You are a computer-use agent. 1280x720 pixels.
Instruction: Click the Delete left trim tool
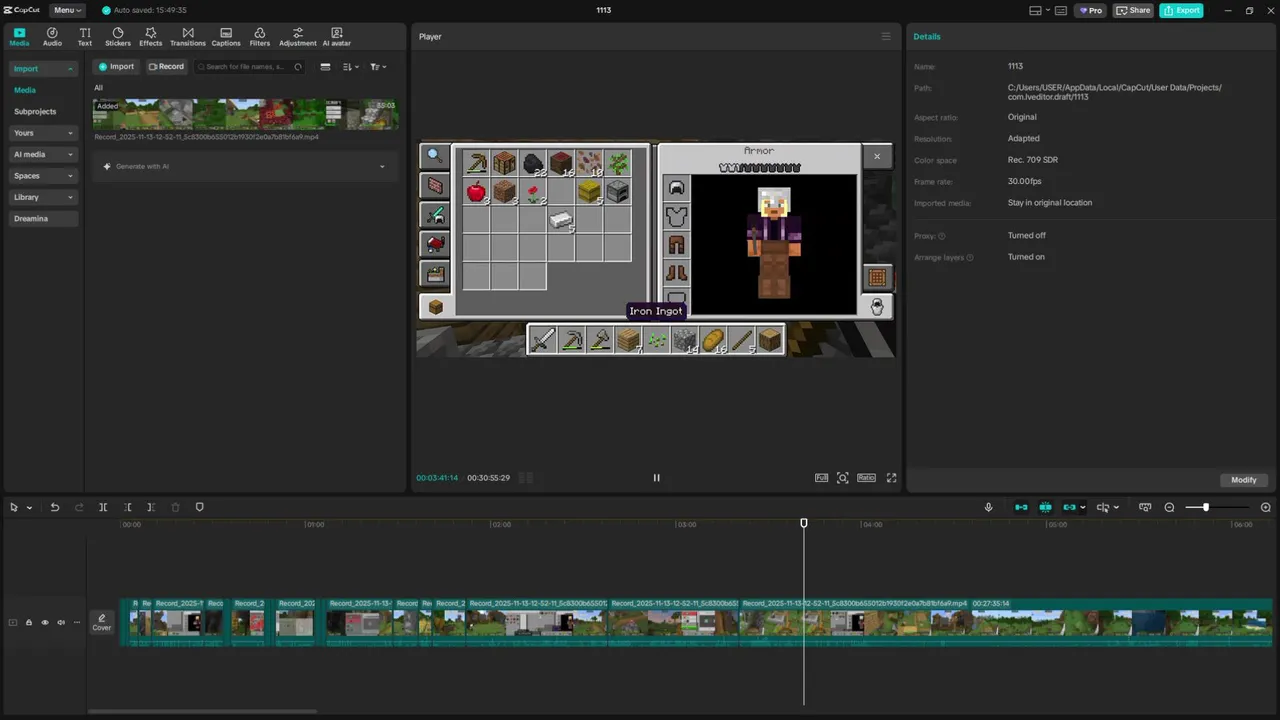[x=127, y=507]
